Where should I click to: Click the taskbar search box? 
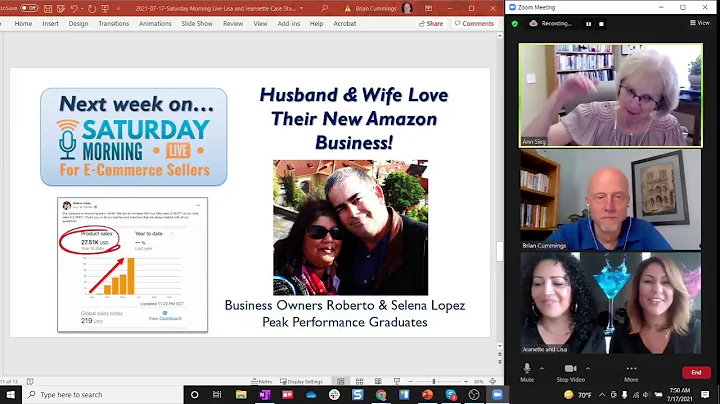tap(103, 394)
